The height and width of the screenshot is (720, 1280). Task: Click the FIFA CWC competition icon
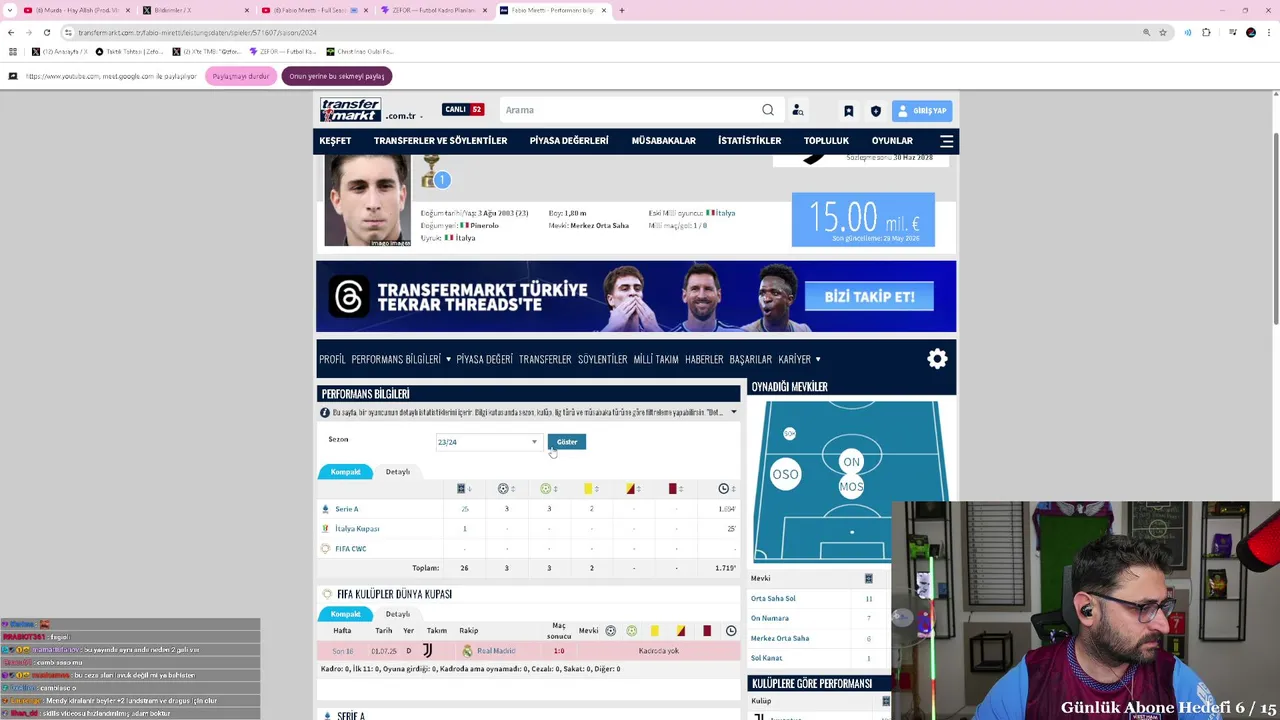tap(325, 549)
